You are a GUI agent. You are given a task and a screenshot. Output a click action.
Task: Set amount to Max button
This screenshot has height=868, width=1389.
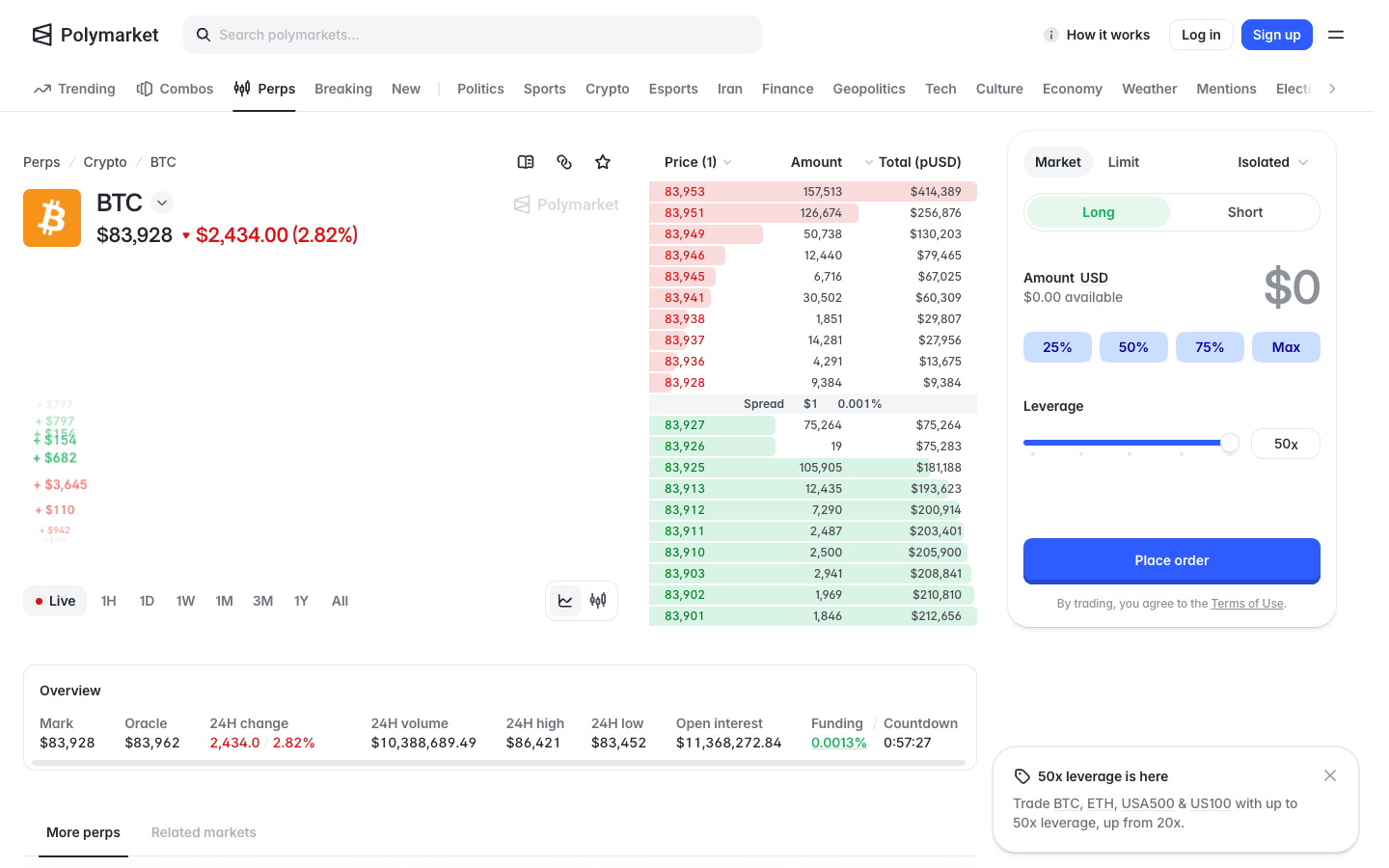click(1286, 347)
